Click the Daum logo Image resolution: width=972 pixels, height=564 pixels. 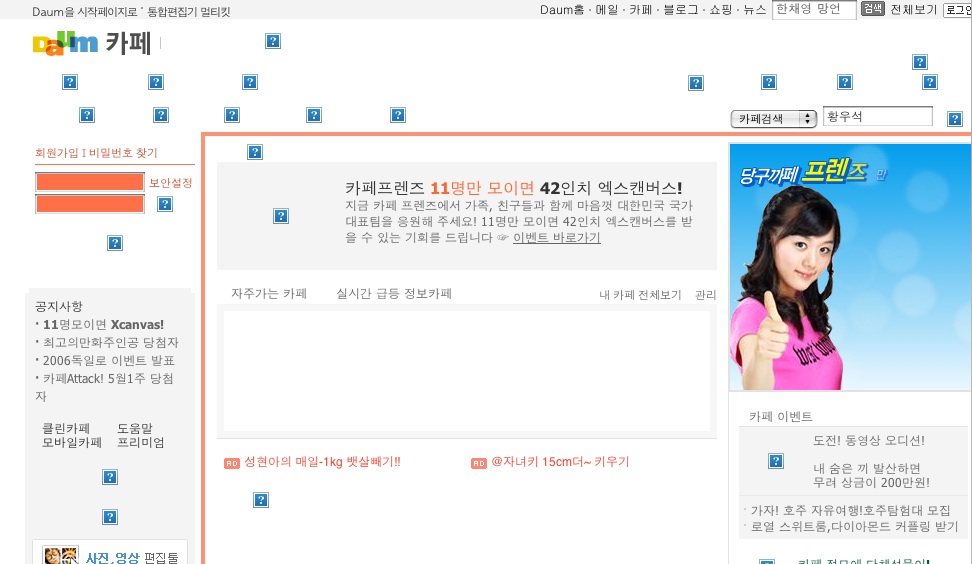click(65, 43)
